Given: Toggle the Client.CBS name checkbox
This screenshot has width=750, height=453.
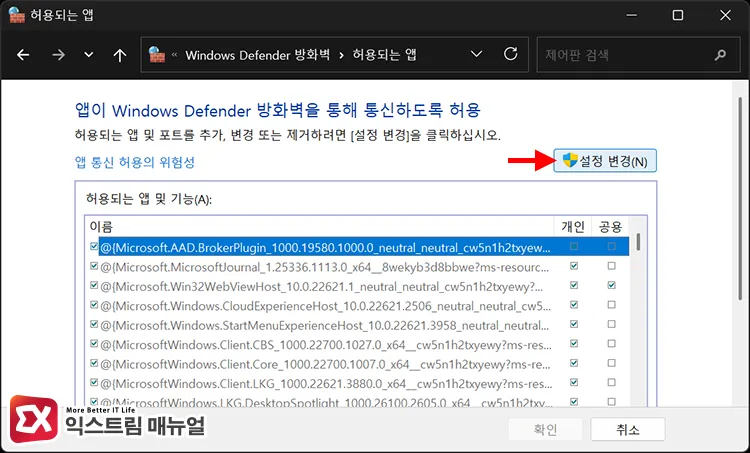Looking at the screenshot, I should 94,344.
